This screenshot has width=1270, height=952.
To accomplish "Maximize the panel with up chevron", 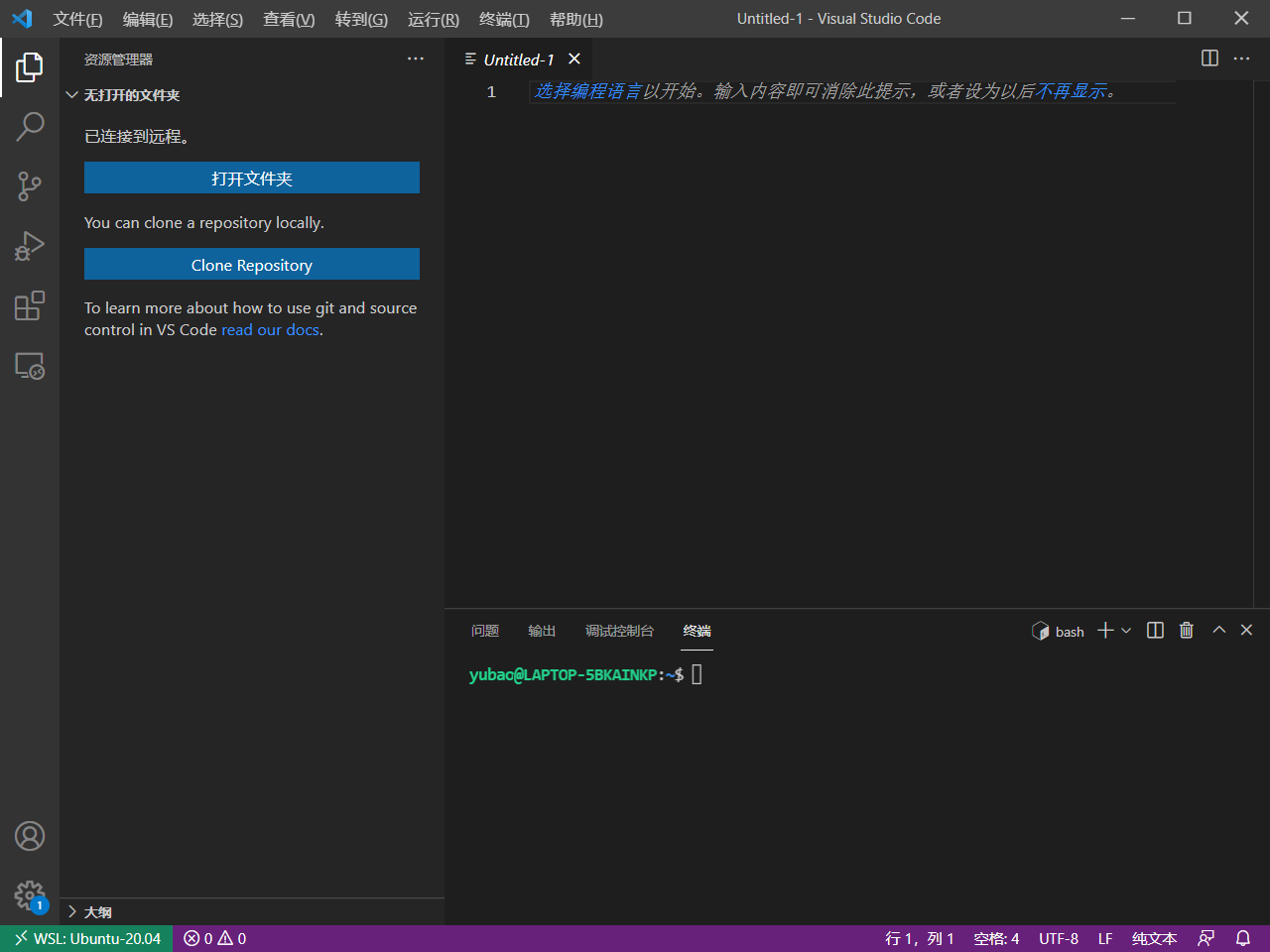I will 1219,630.
